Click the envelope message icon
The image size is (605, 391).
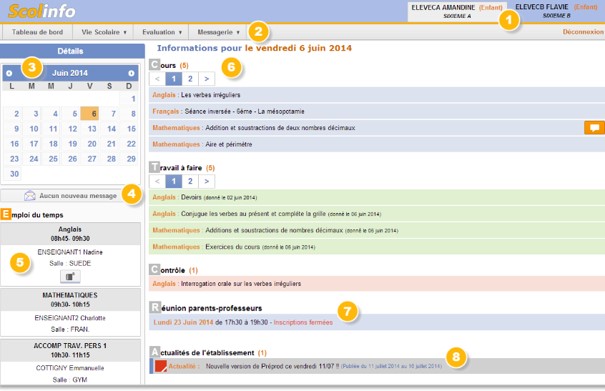(30, 196)
